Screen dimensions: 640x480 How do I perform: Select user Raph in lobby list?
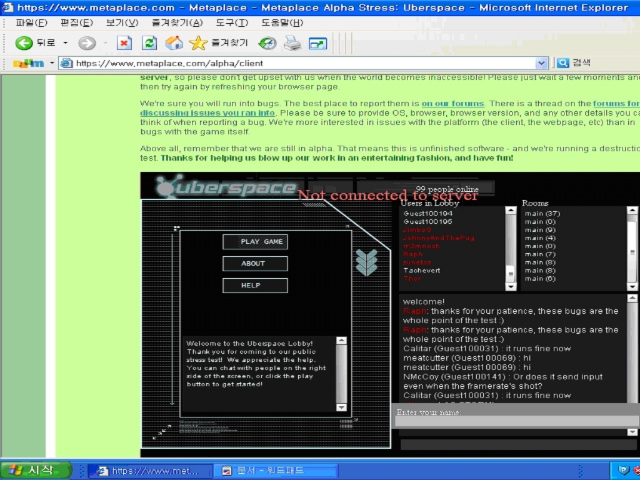point(413,254)
